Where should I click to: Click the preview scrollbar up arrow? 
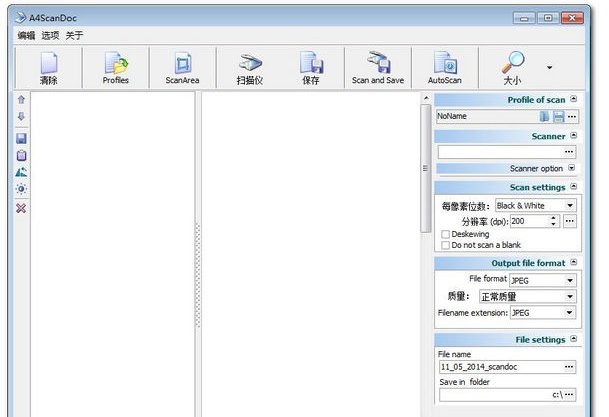pyautogui.click(x=426, y=98)
